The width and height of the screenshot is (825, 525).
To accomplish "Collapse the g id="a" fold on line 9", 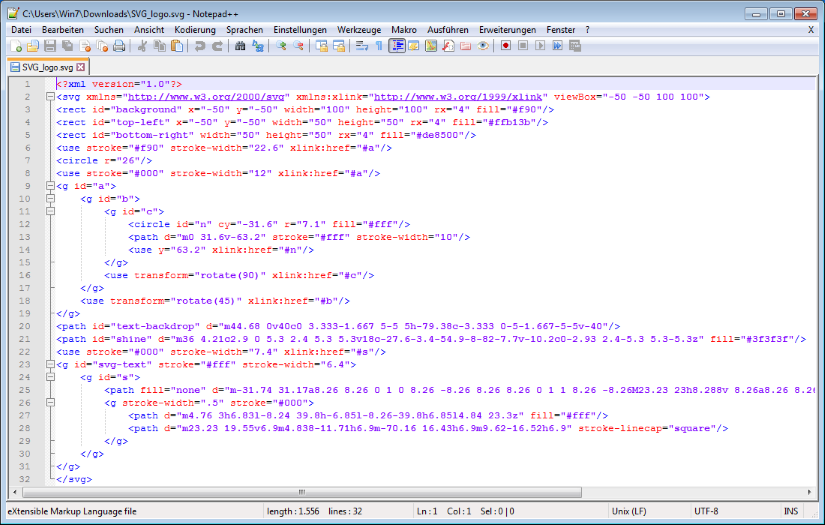I will click(48, 186).
